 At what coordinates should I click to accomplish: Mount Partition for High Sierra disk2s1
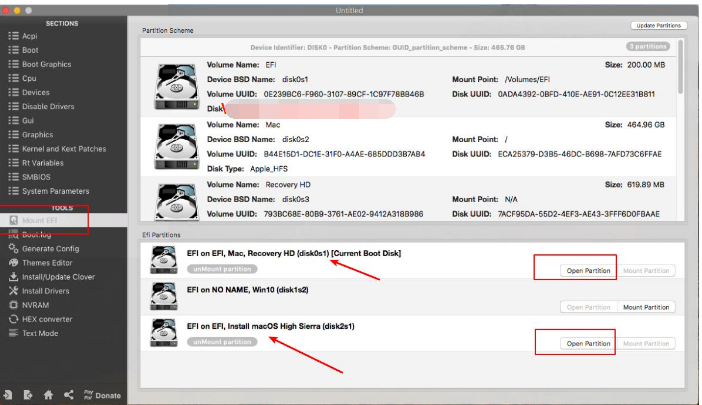tap(646, 344)
